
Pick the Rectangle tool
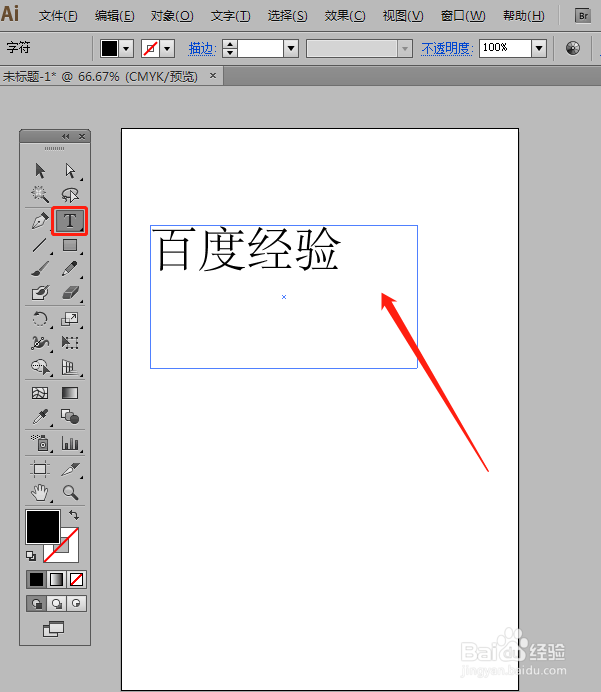click(70, 245)
